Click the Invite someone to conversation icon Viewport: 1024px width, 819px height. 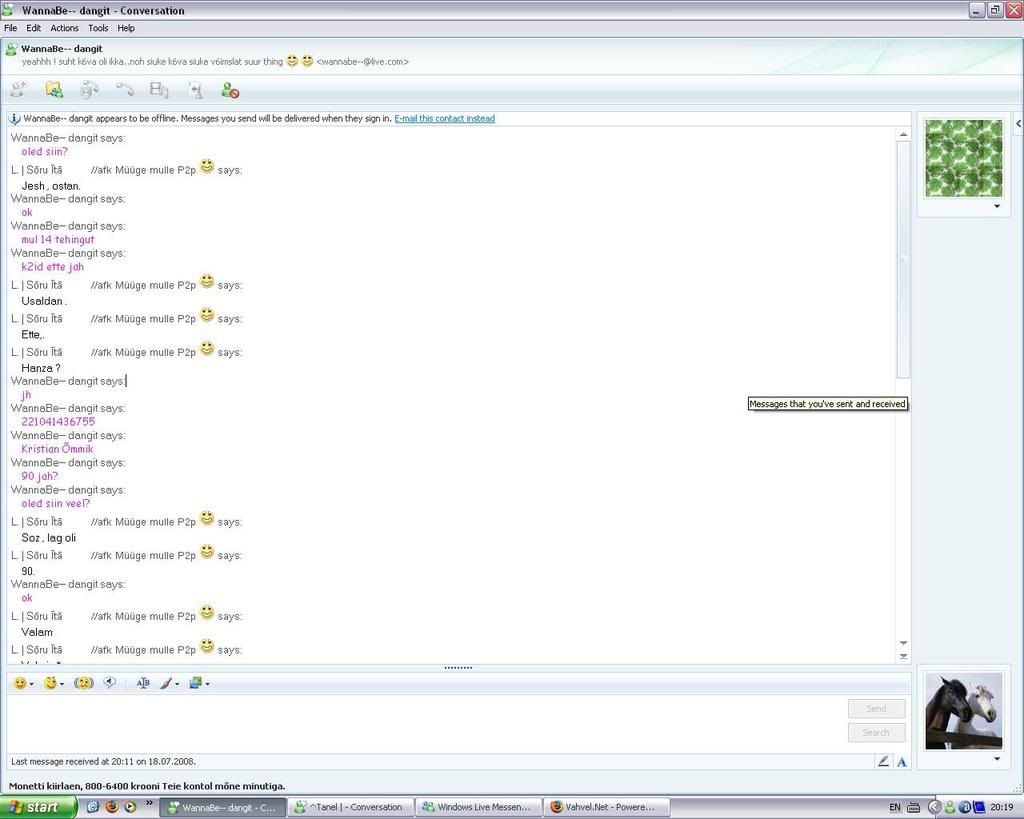18,90
